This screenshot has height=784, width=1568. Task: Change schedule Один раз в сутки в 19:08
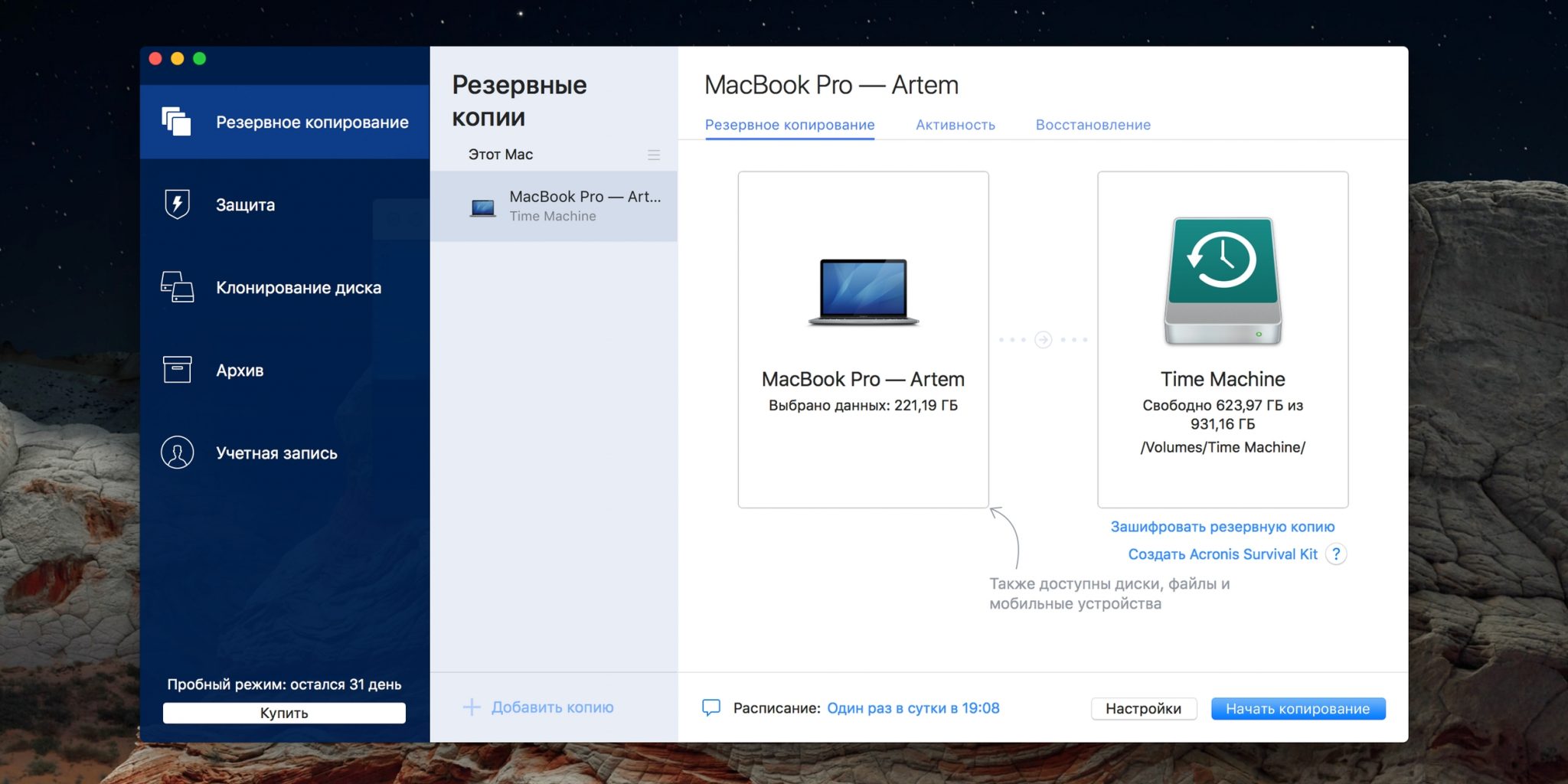[913, 708]
